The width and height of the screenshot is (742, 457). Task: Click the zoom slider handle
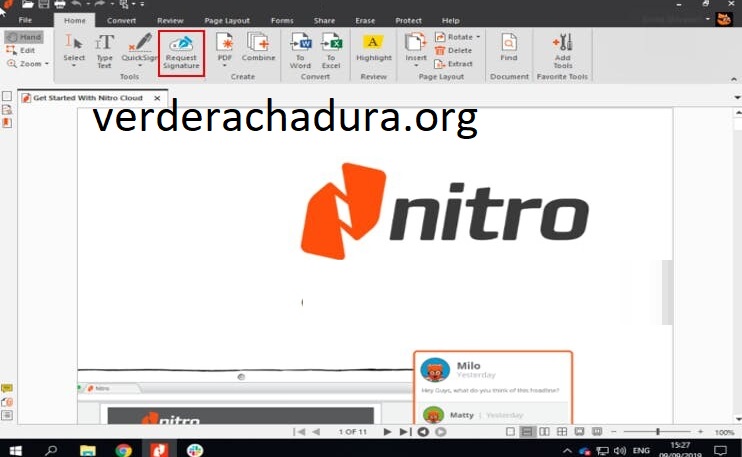(x=658, y=431)
